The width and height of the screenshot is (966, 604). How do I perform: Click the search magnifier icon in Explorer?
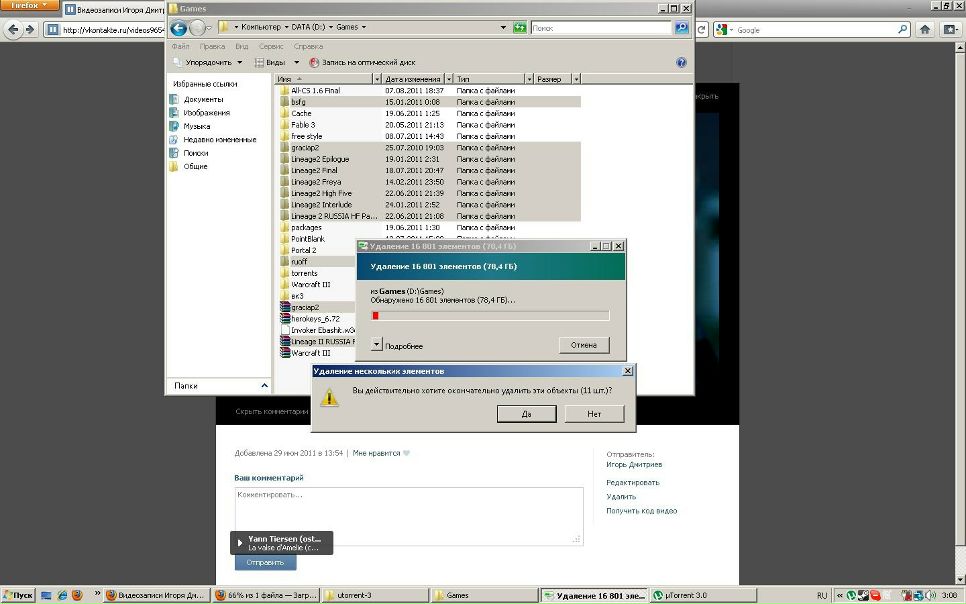[682, 28]
